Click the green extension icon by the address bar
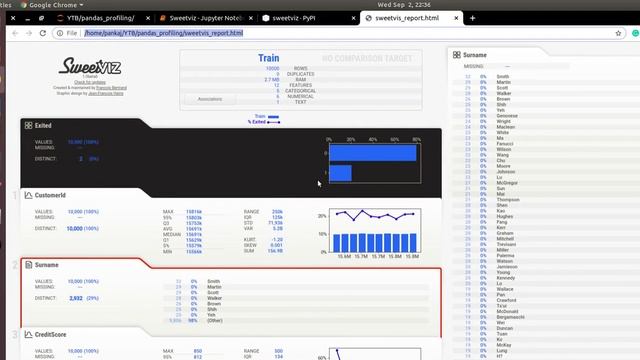This screenshot has width=640, height=360. click(636, 33)
